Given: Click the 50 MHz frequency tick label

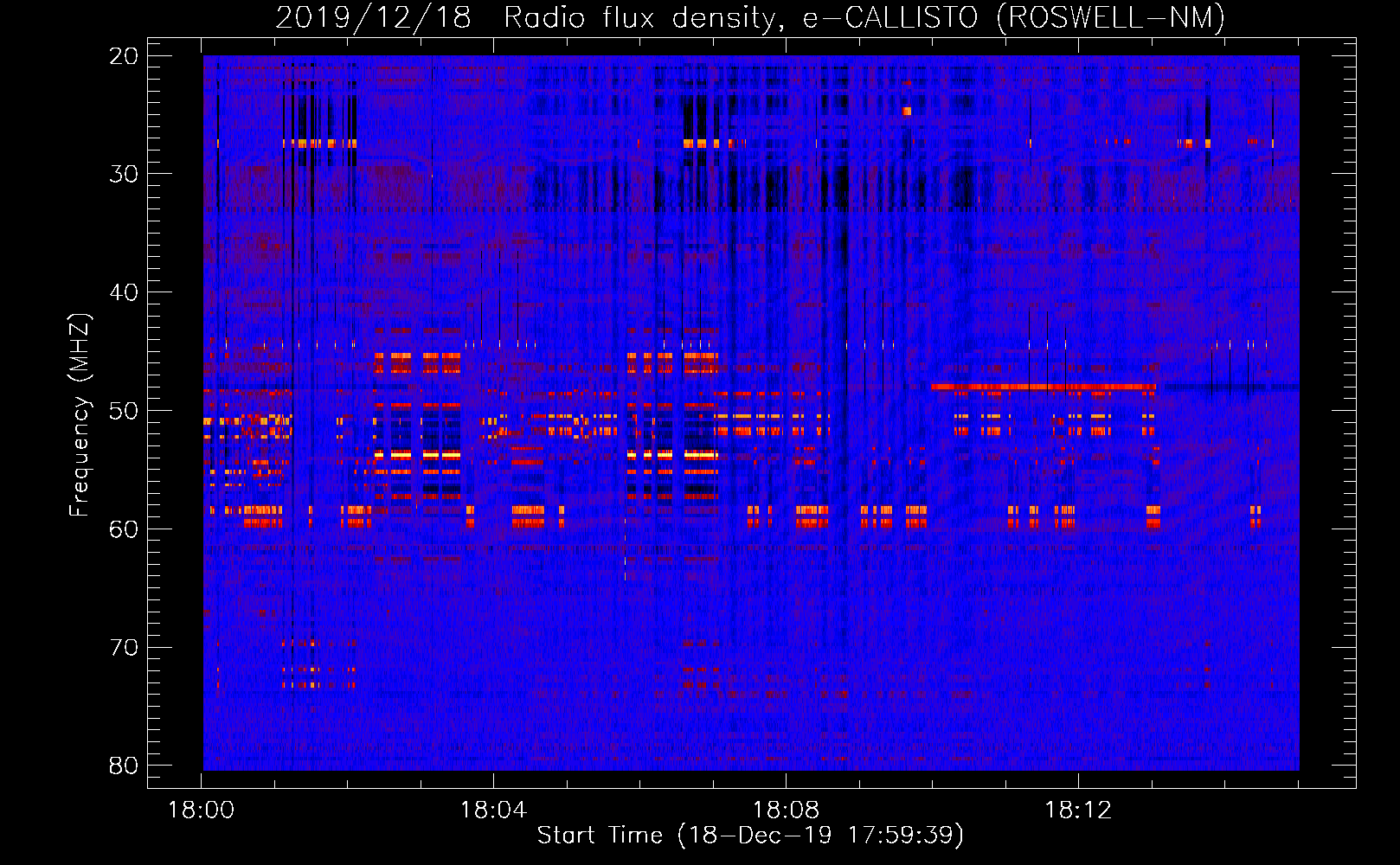Looking at the screenshot, I should point(125,410).
